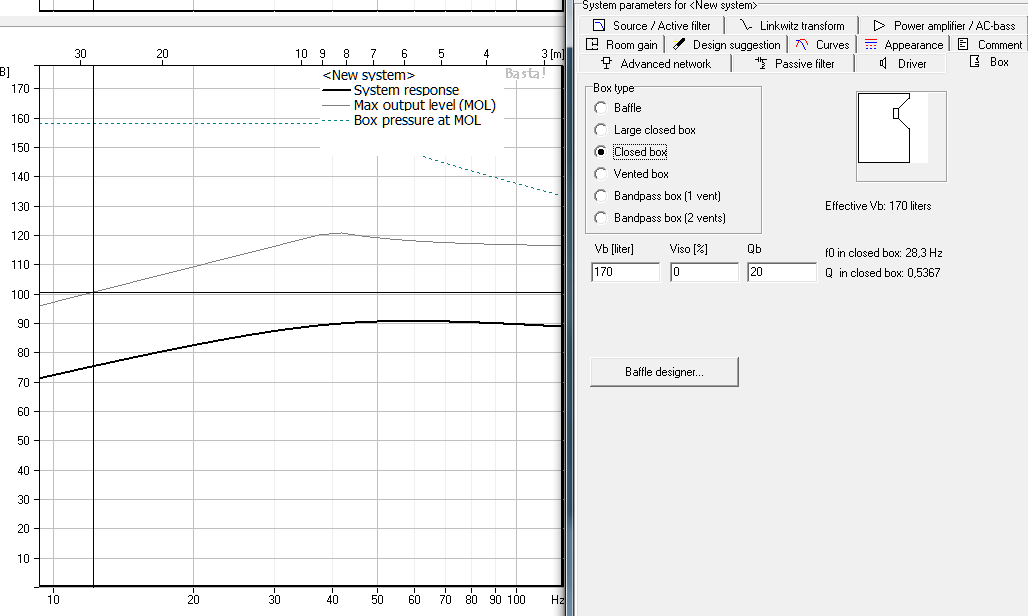Click the Vb [liter] input field

[625, 272]
